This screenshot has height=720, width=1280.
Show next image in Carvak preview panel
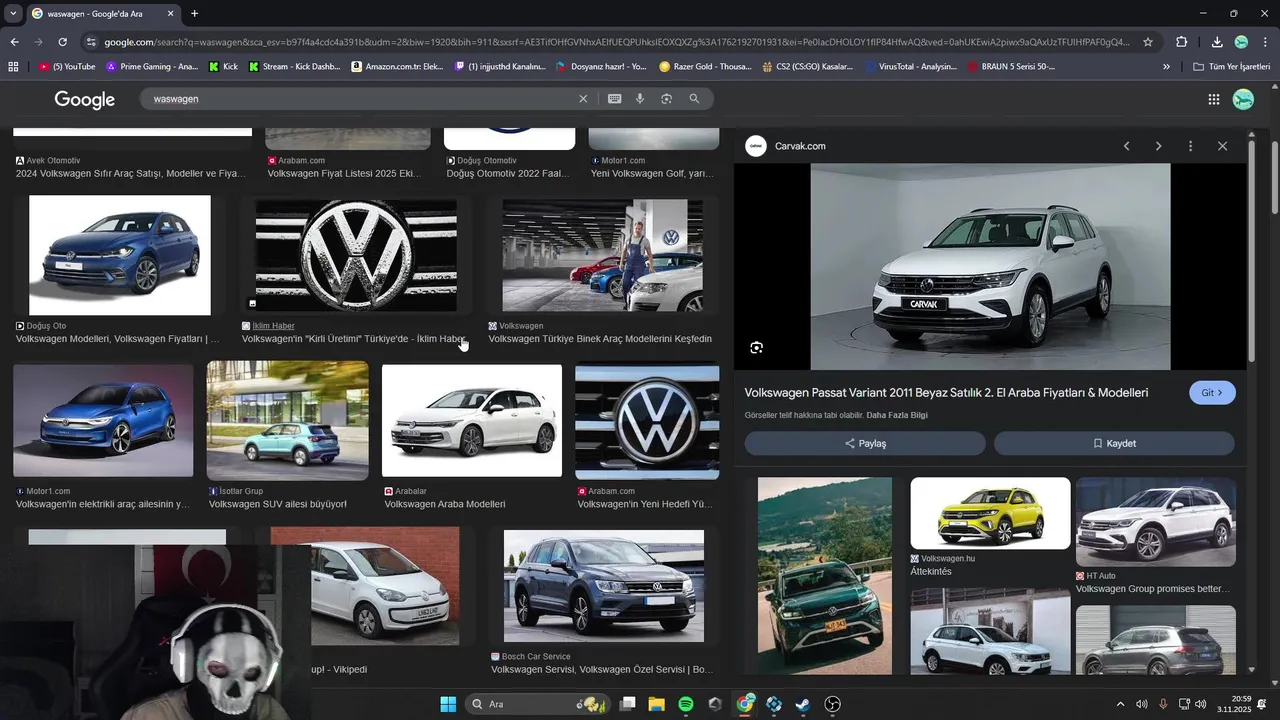click(x=1158, y=146)
